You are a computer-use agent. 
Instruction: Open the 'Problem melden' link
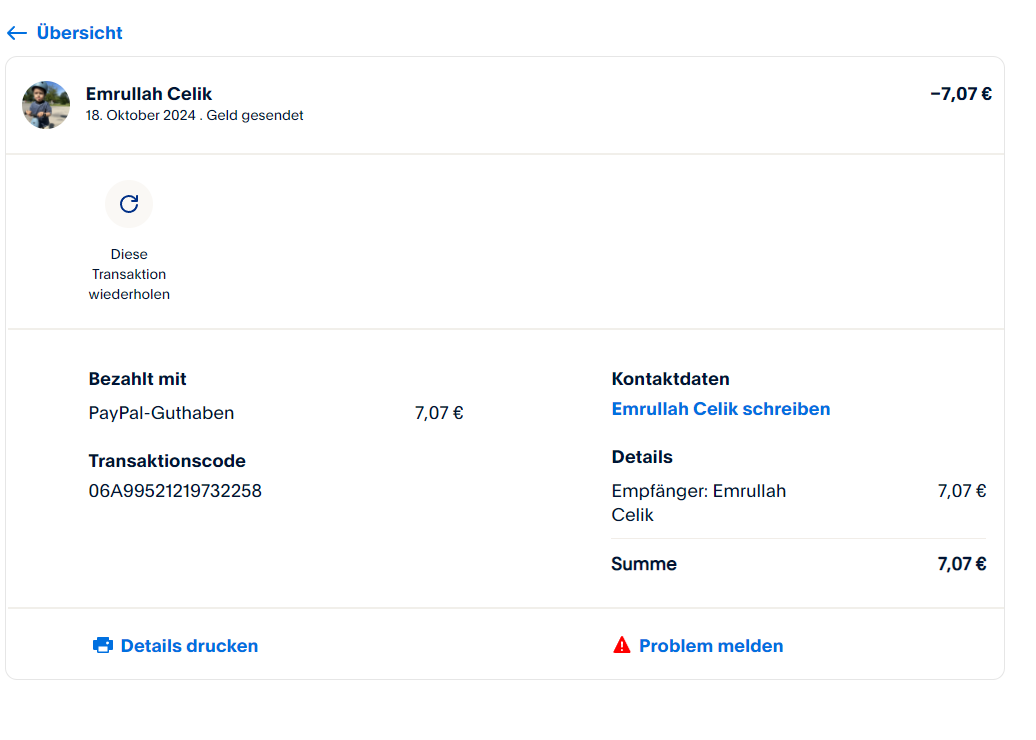[711, 646]
